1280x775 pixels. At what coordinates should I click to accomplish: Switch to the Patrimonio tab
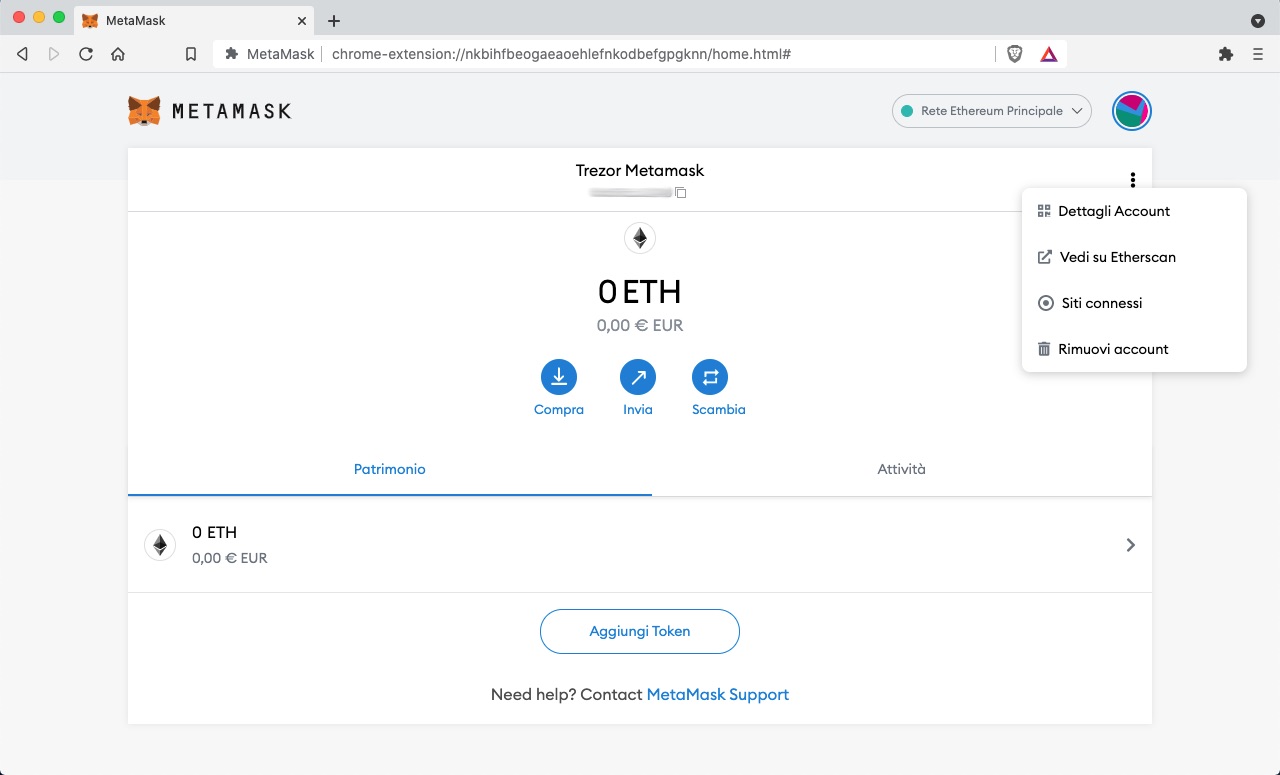point(390,469)
